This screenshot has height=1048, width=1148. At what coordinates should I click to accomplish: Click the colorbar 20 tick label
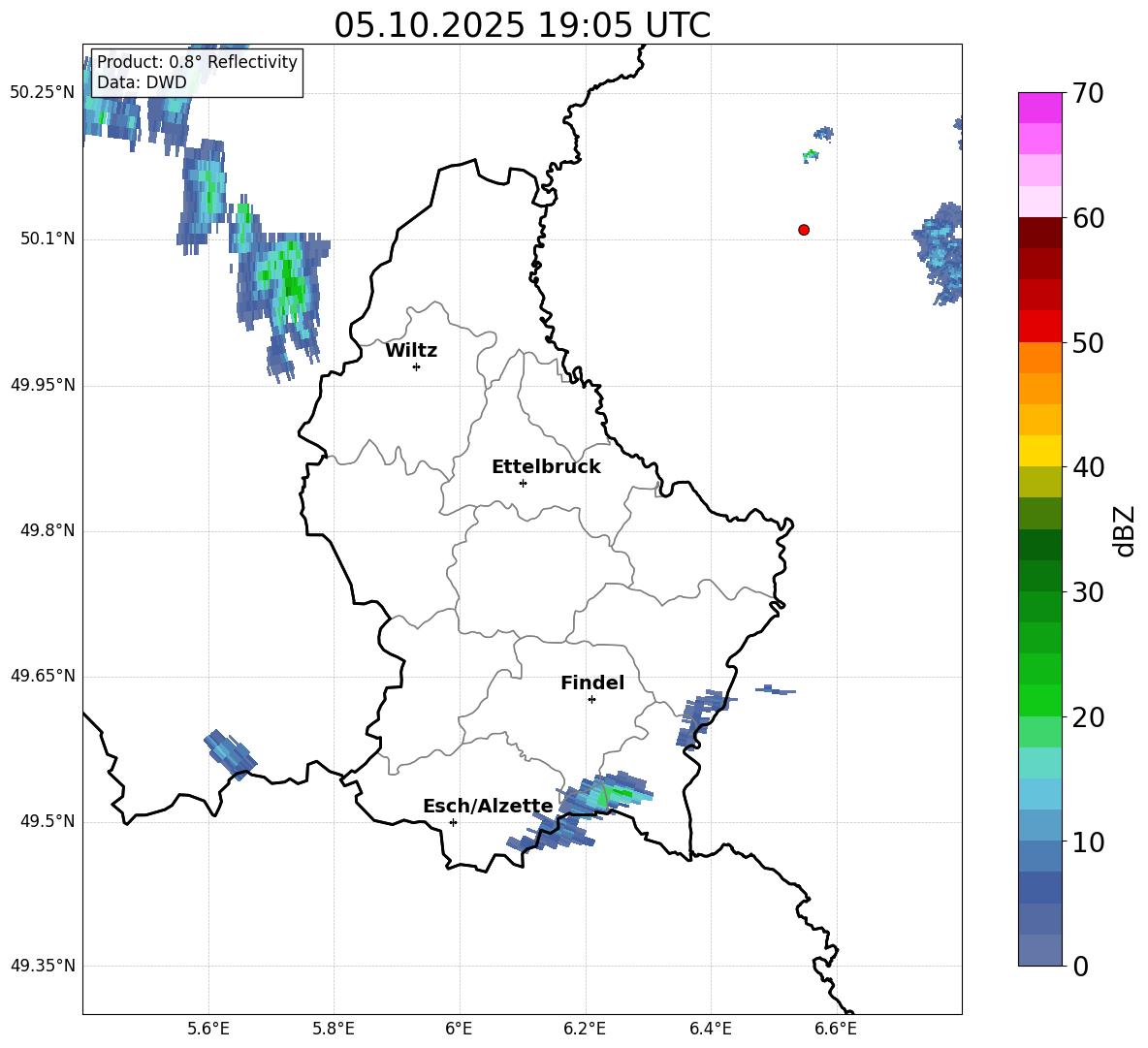(1087, 717)
